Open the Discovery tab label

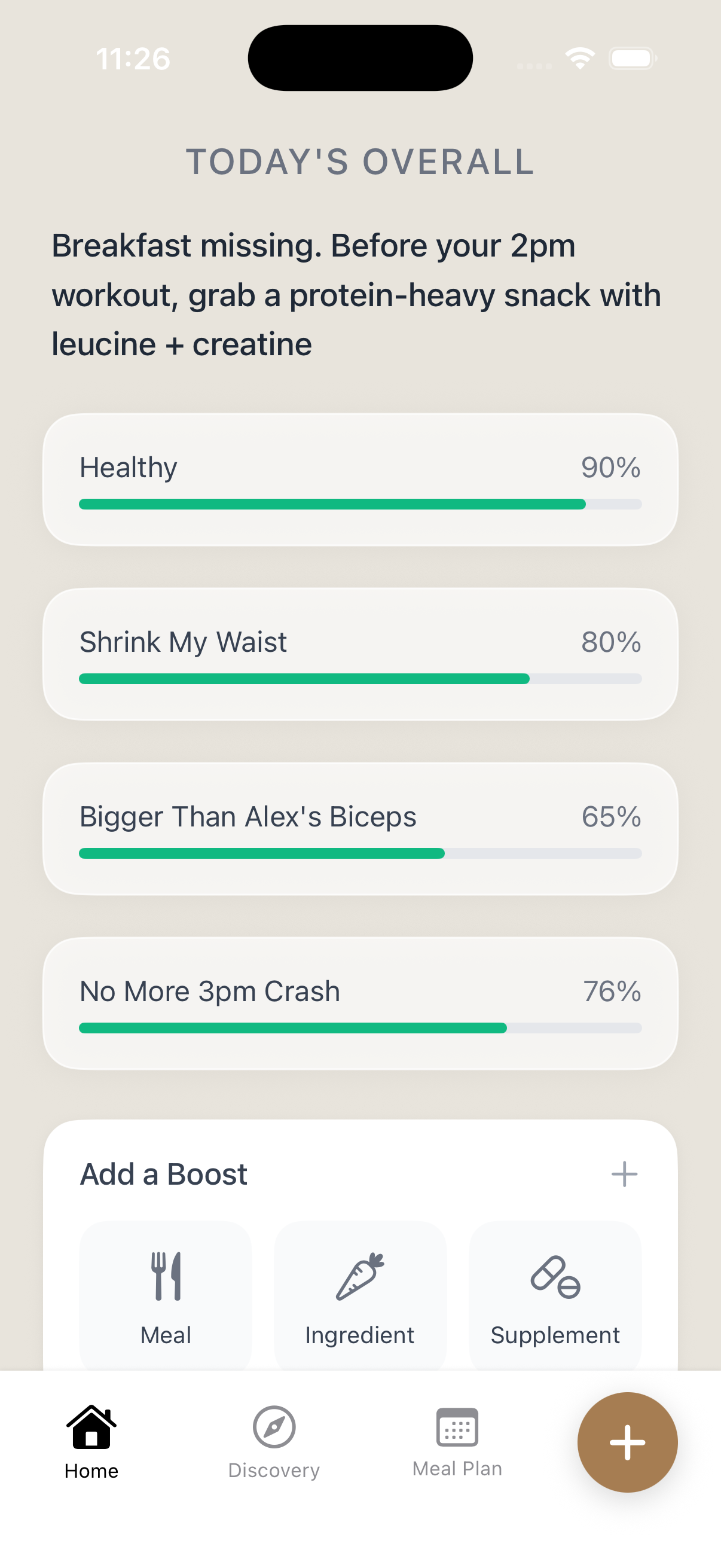[274, 1471]
